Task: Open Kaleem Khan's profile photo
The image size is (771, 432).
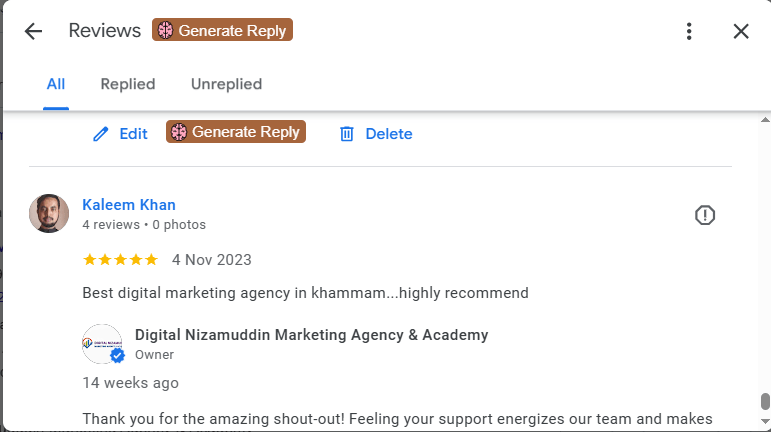Action: coord(49,213)
